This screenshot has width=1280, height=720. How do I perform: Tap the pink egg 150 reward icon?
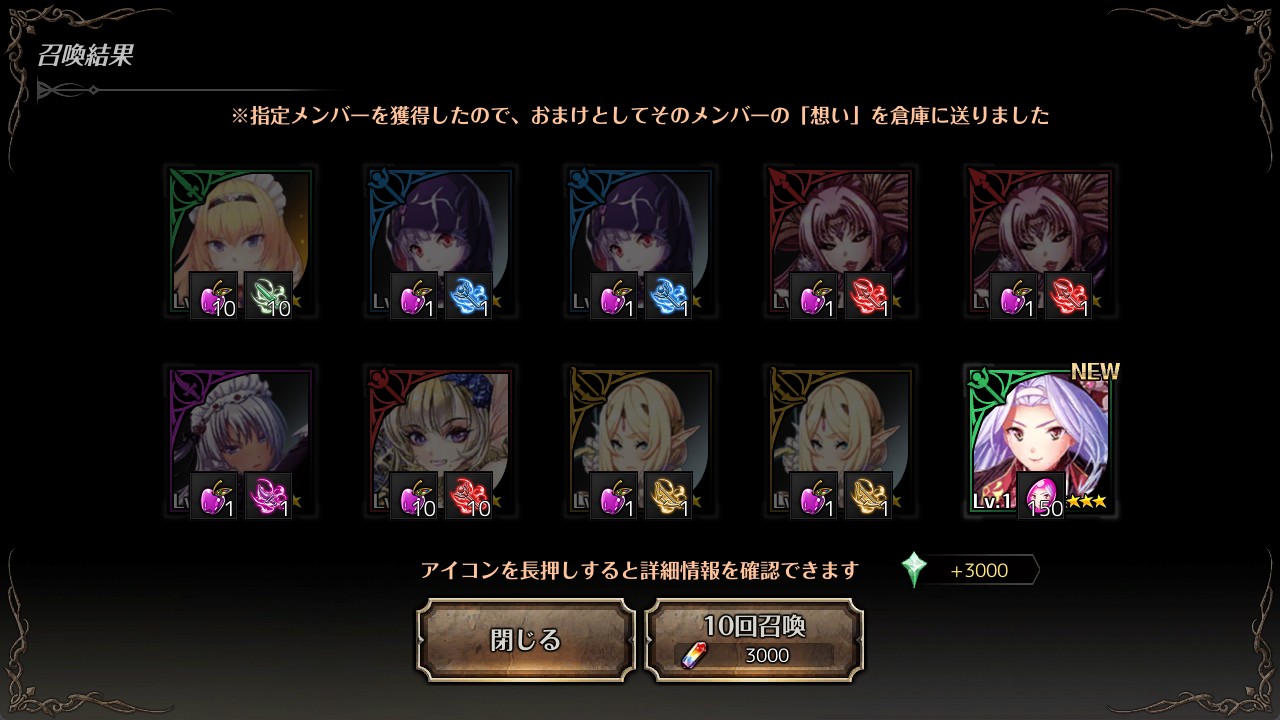tap(1042, 496)
